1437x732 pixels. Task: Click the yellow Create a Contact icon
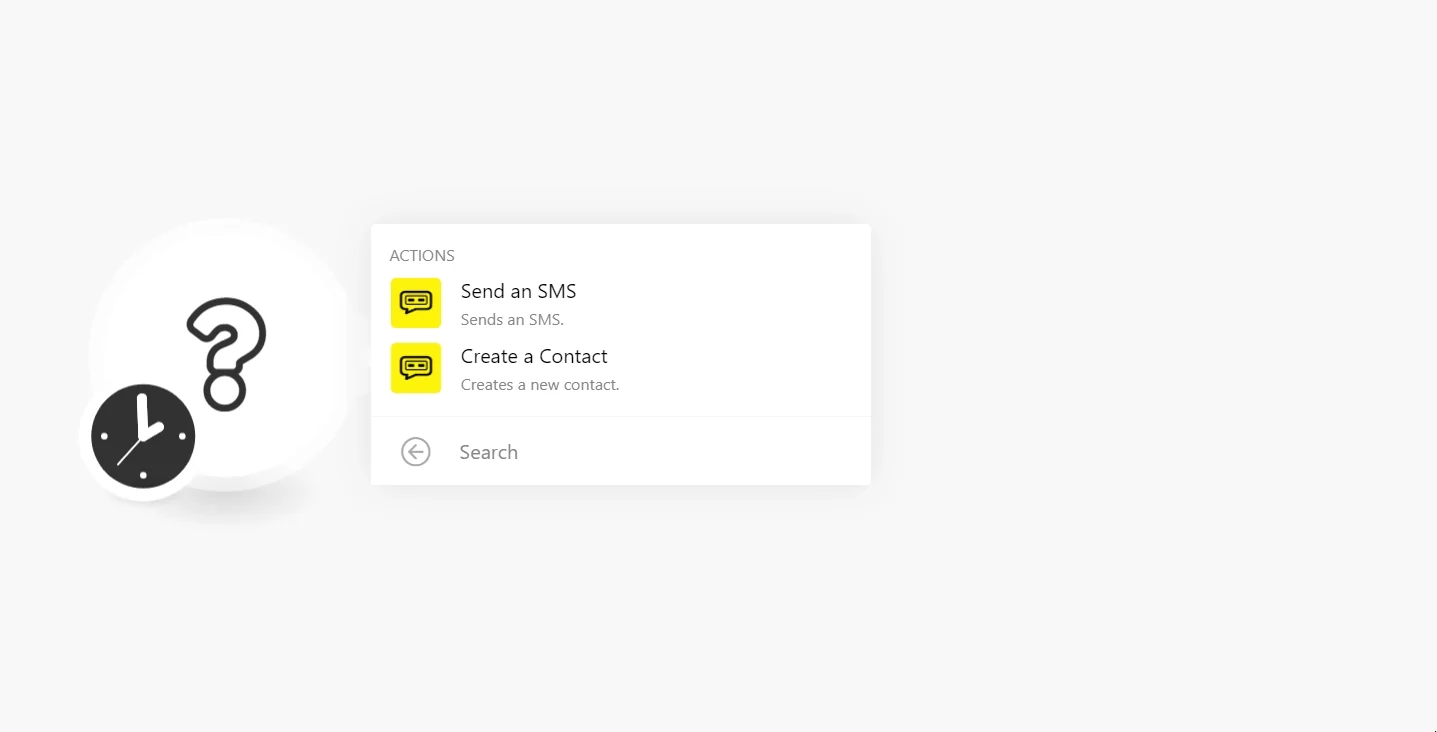click(416, 368)
